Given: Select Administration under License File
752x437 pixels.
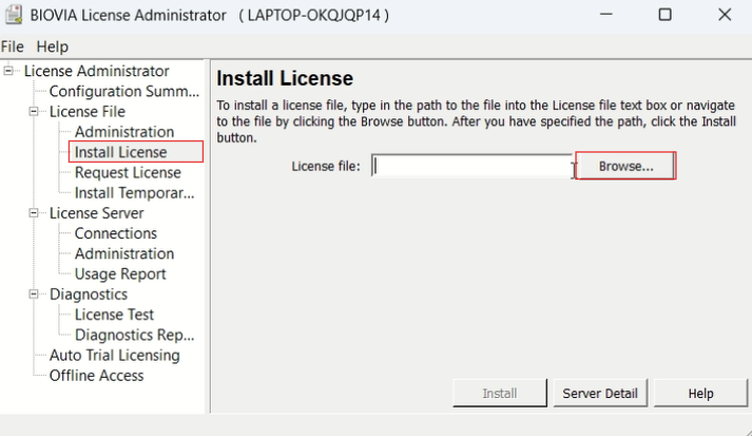Looking at the screenshot, I should (x=124, y=132).
